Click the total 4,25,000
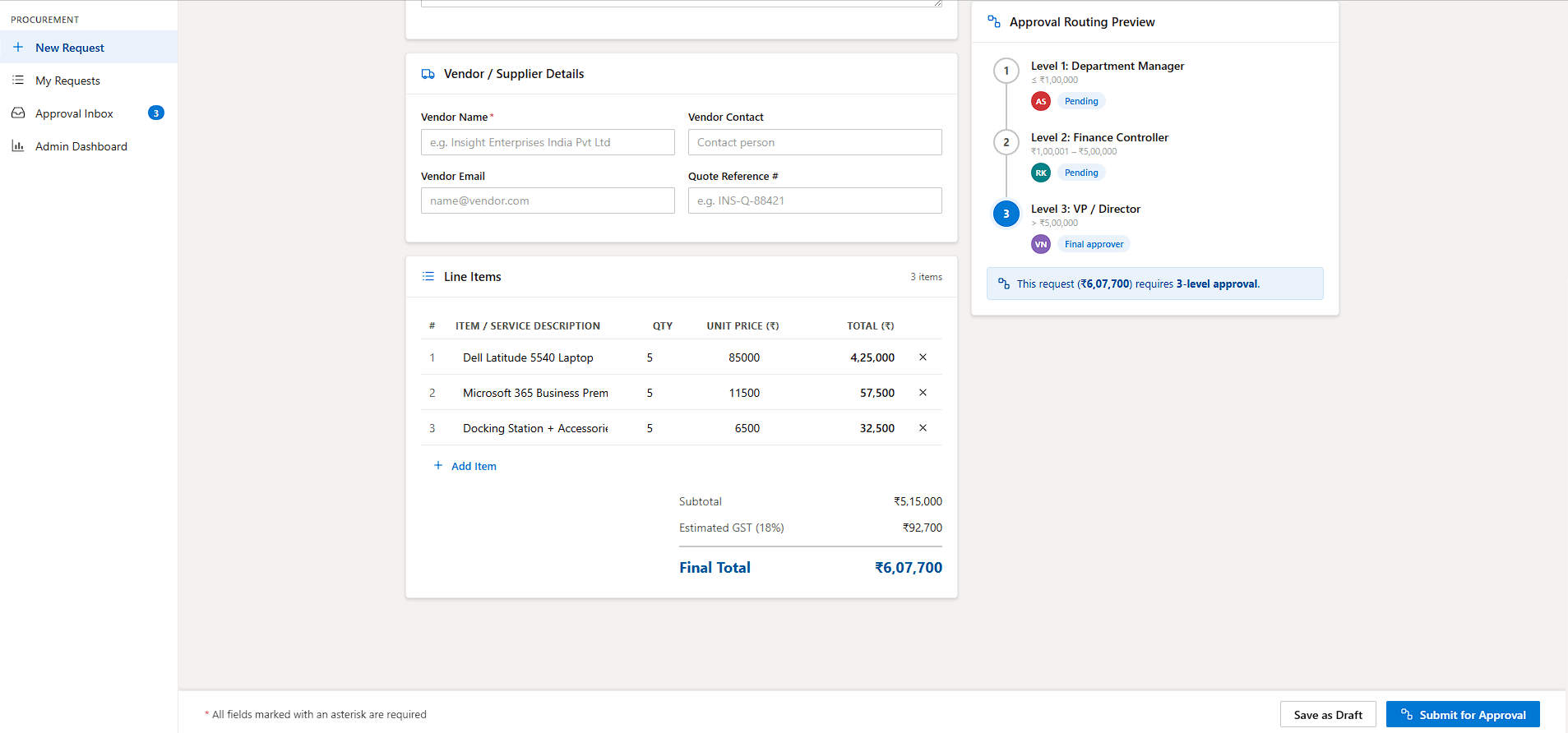Viewport: 1568px width, 733px height. click(872, 357)
